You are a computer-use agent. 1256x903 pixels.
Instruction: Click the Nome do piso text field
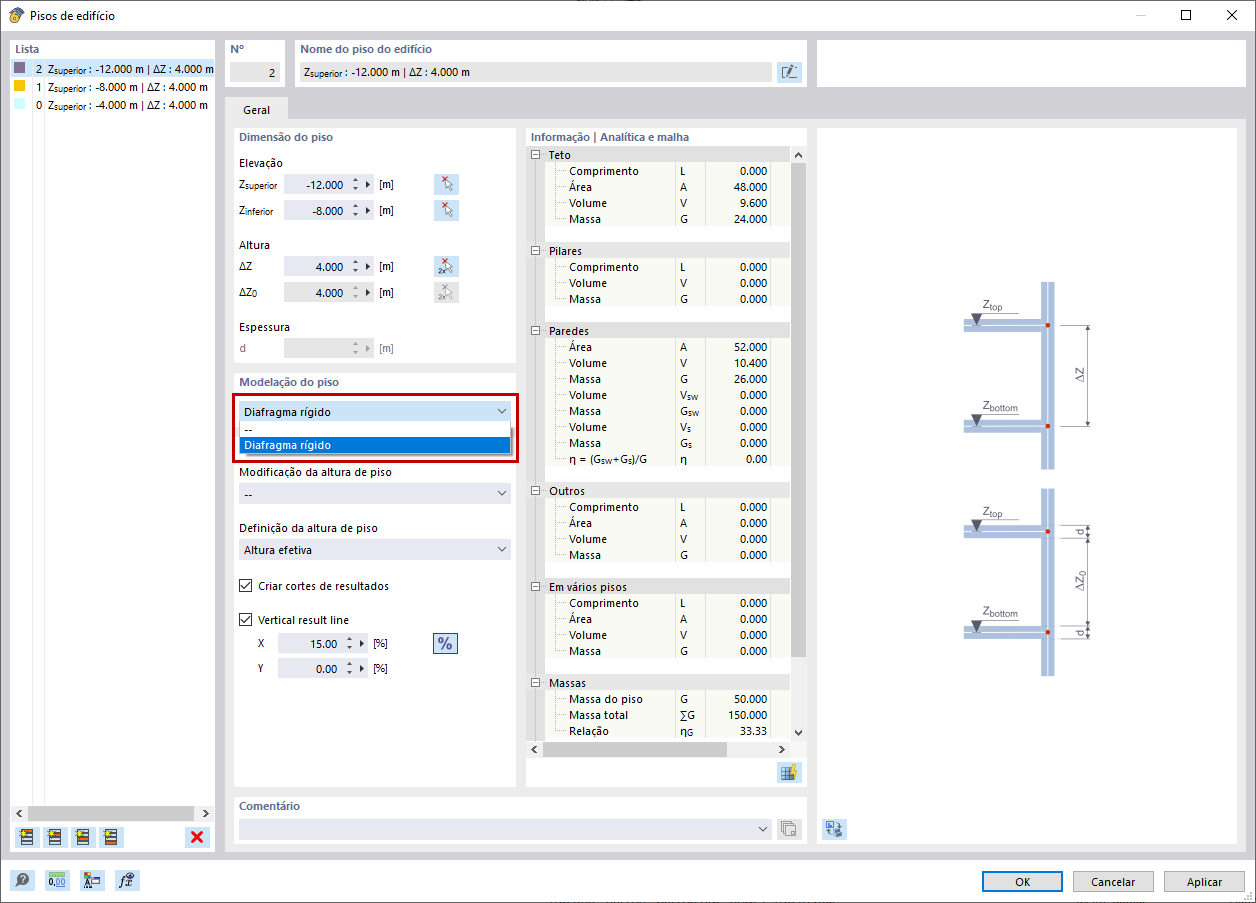pos(535,72)
